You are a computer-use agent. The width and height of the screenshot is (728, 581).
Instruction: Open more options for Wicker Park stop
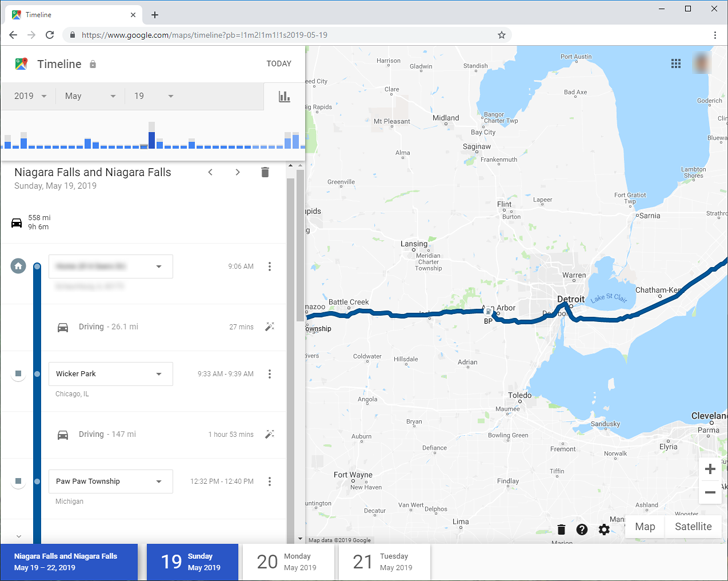tap(269, 374)
